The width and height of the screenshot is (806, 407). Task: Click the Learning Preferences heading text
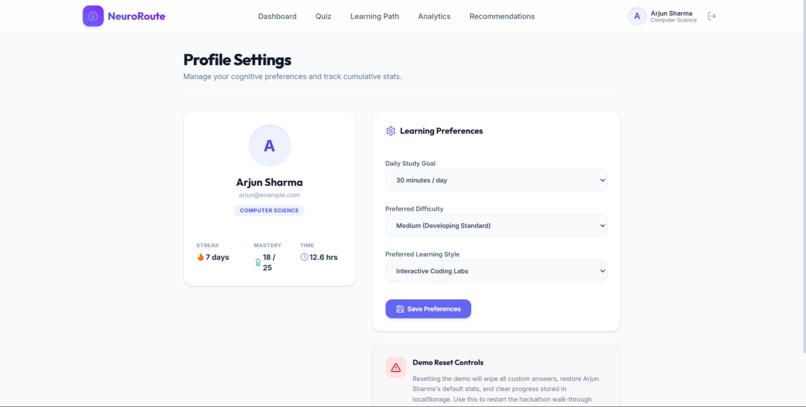pyautogui.click(x=442, y=131)
